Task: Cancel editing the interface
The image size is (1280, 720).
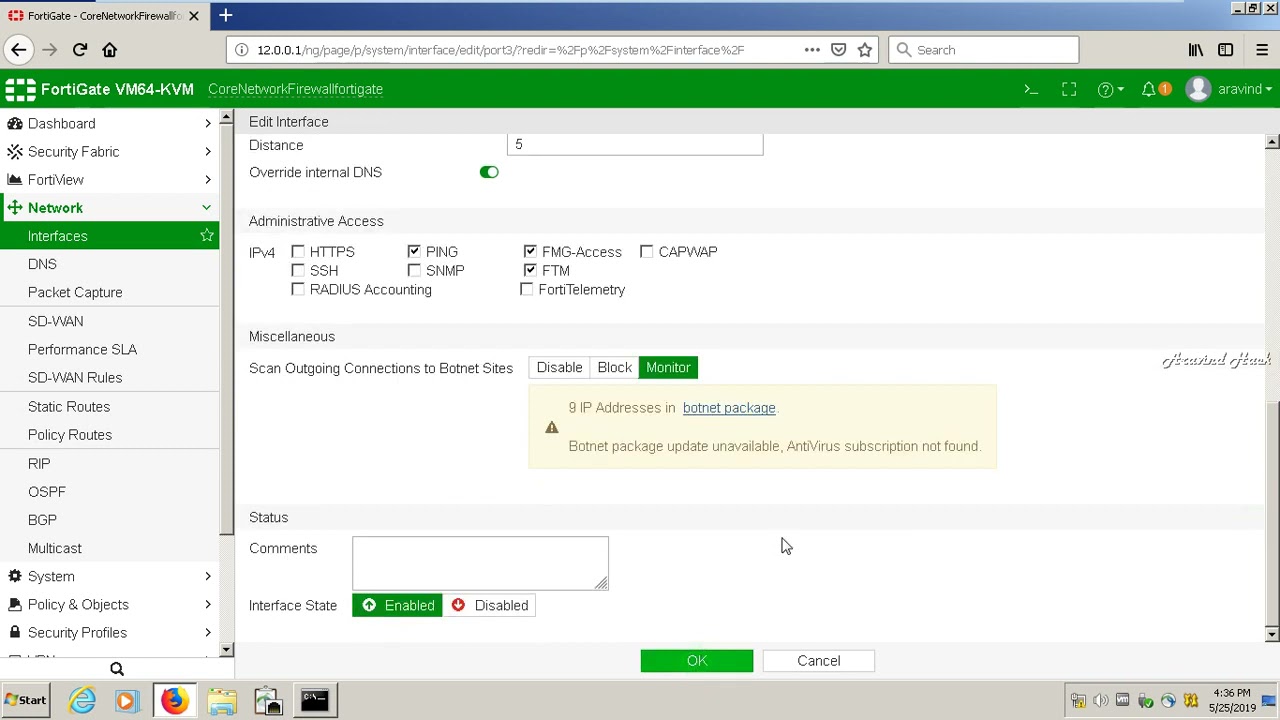Action: click(819, 661)
